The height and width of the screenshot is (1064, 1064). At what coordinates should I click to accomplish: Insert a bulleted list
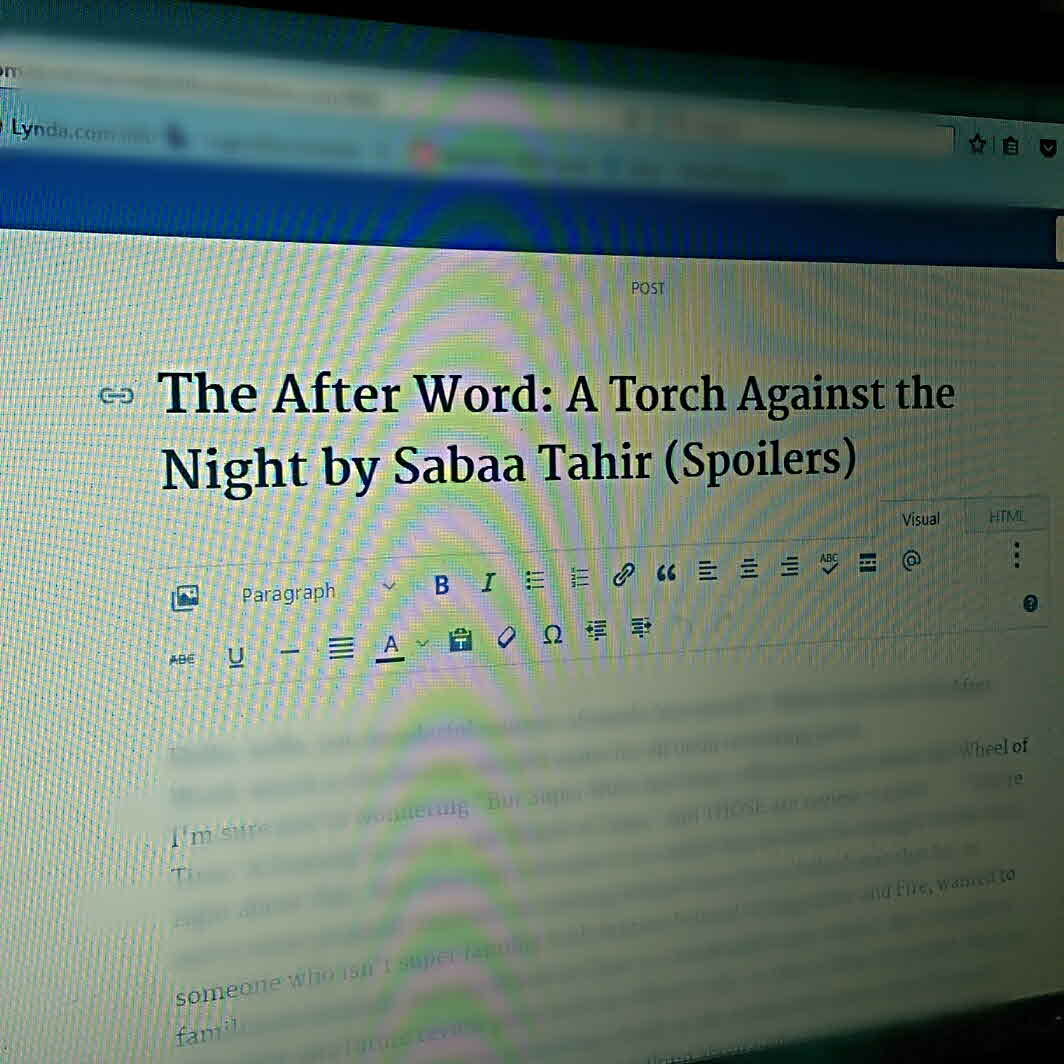point(535,580)
